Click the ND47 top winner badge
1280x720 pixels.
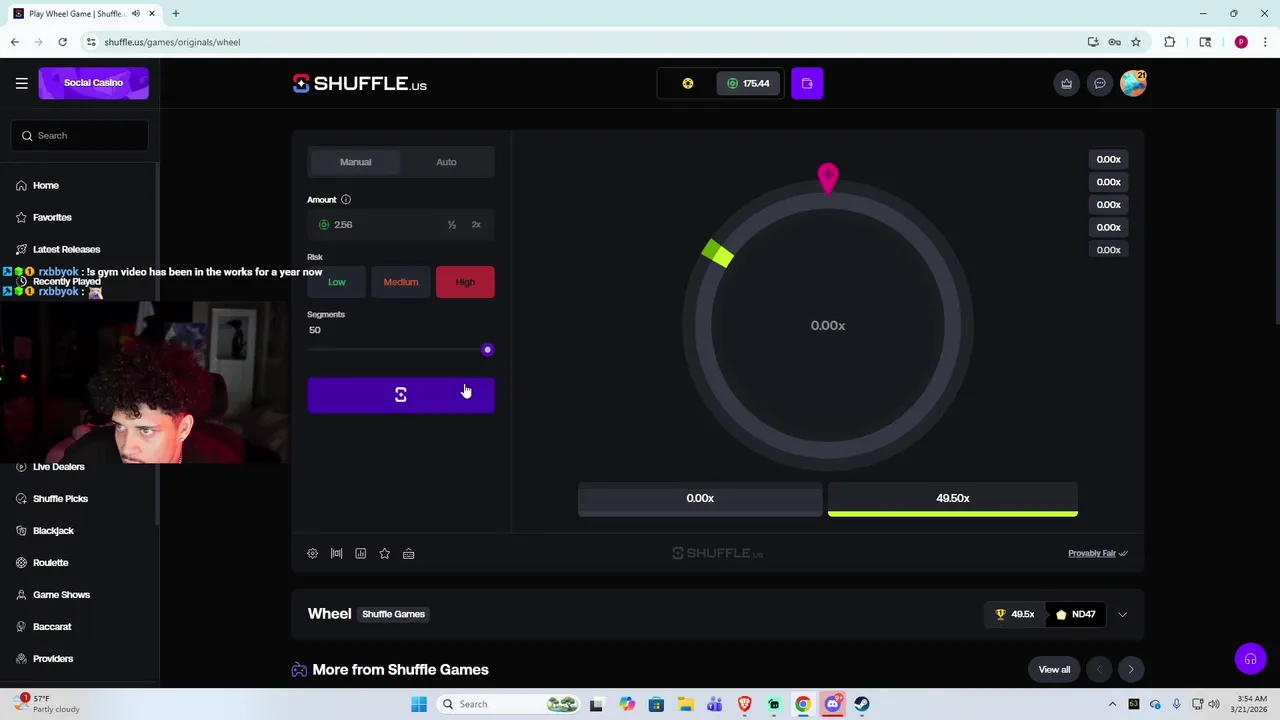[x=1076, y=615]
